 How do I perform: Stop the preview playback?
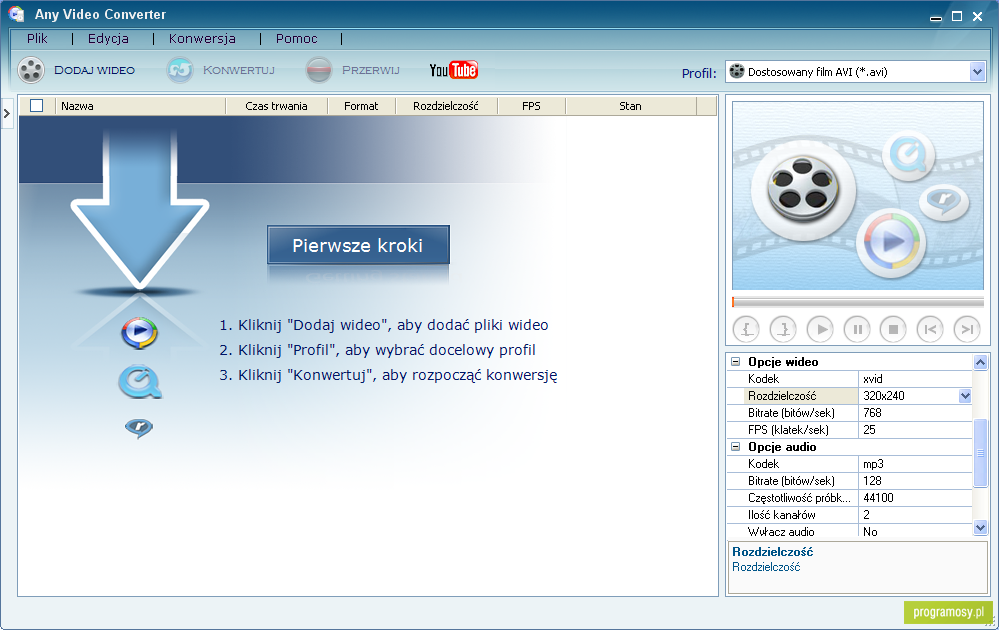coord(893,329)
